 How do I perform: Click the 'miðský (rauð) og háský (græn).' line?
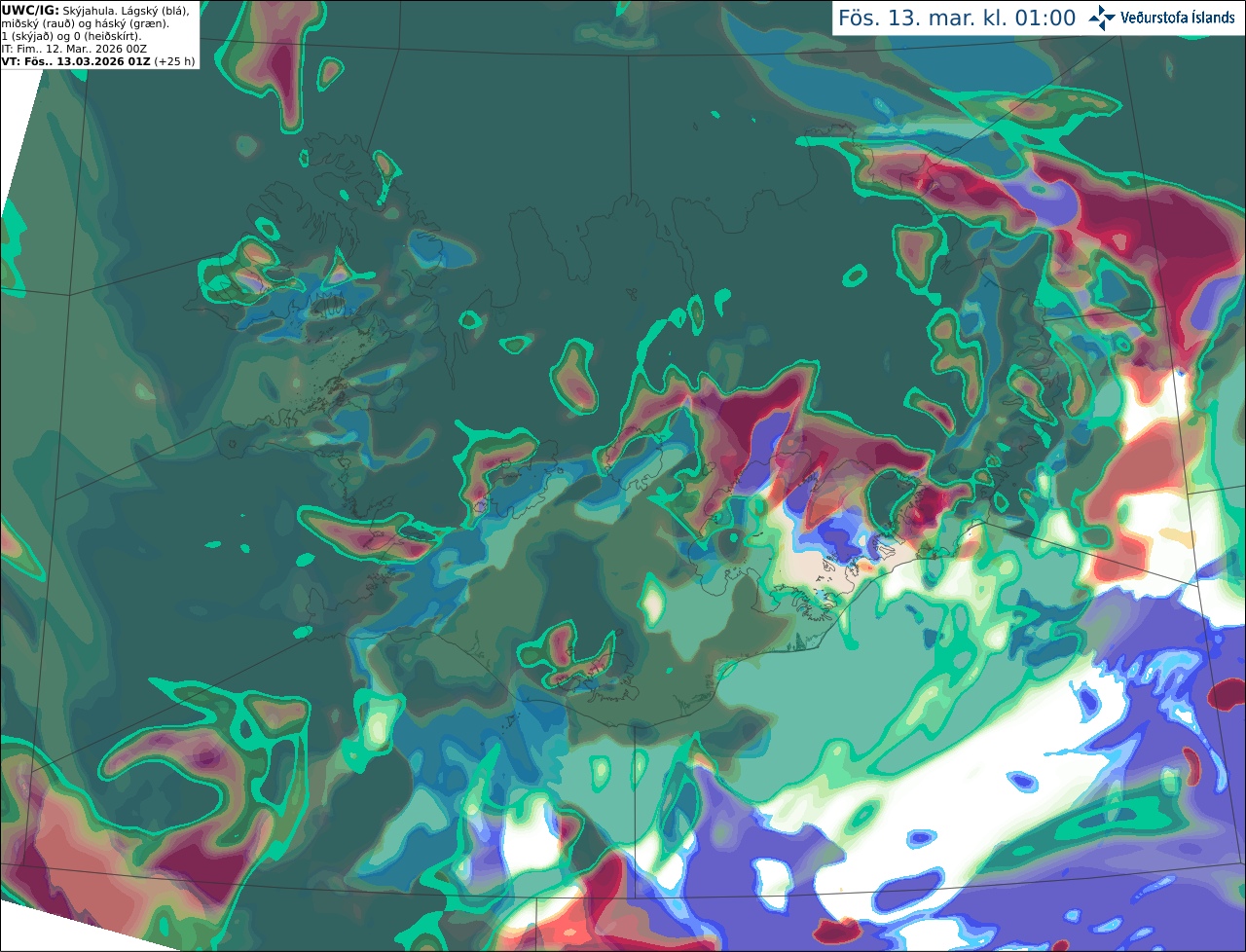85,23
